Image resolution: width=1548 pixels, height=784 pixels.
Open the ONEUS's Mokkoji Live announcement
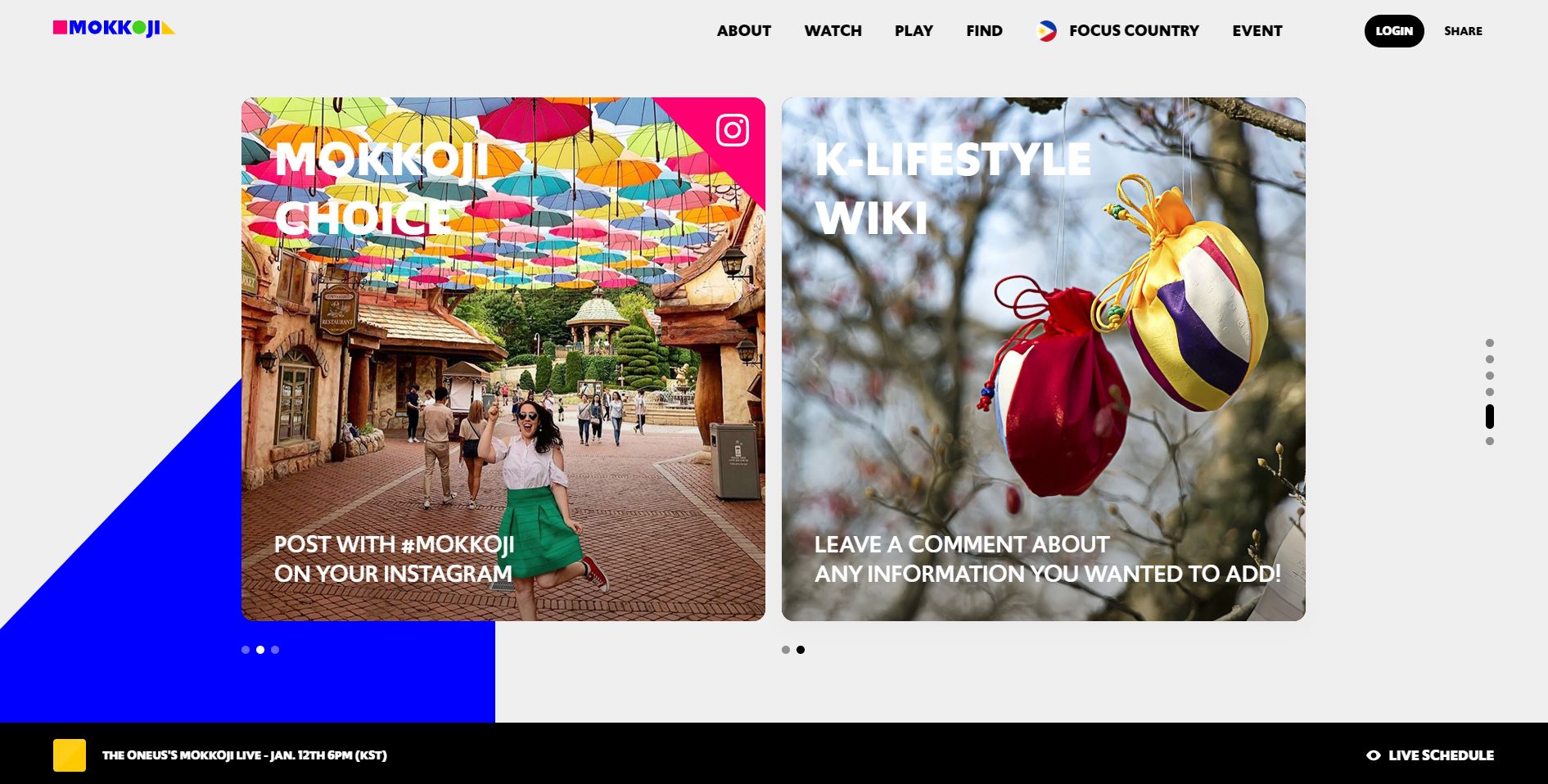tap(245, 755)
